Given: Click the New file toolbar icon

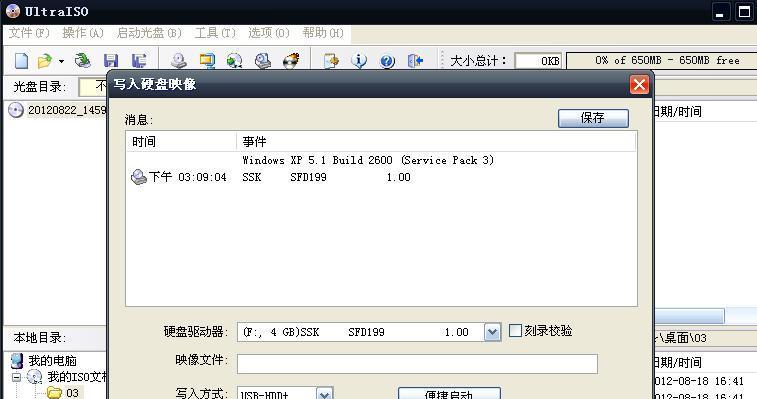Looking at the screenshot, I should coord(21,61).
